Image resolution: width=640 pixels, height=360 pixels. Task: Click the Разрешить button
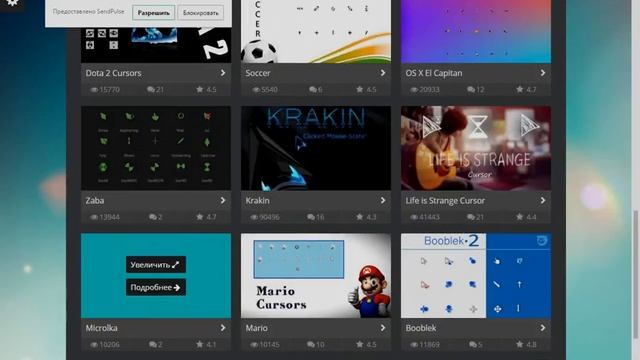[x=153, y=13]
